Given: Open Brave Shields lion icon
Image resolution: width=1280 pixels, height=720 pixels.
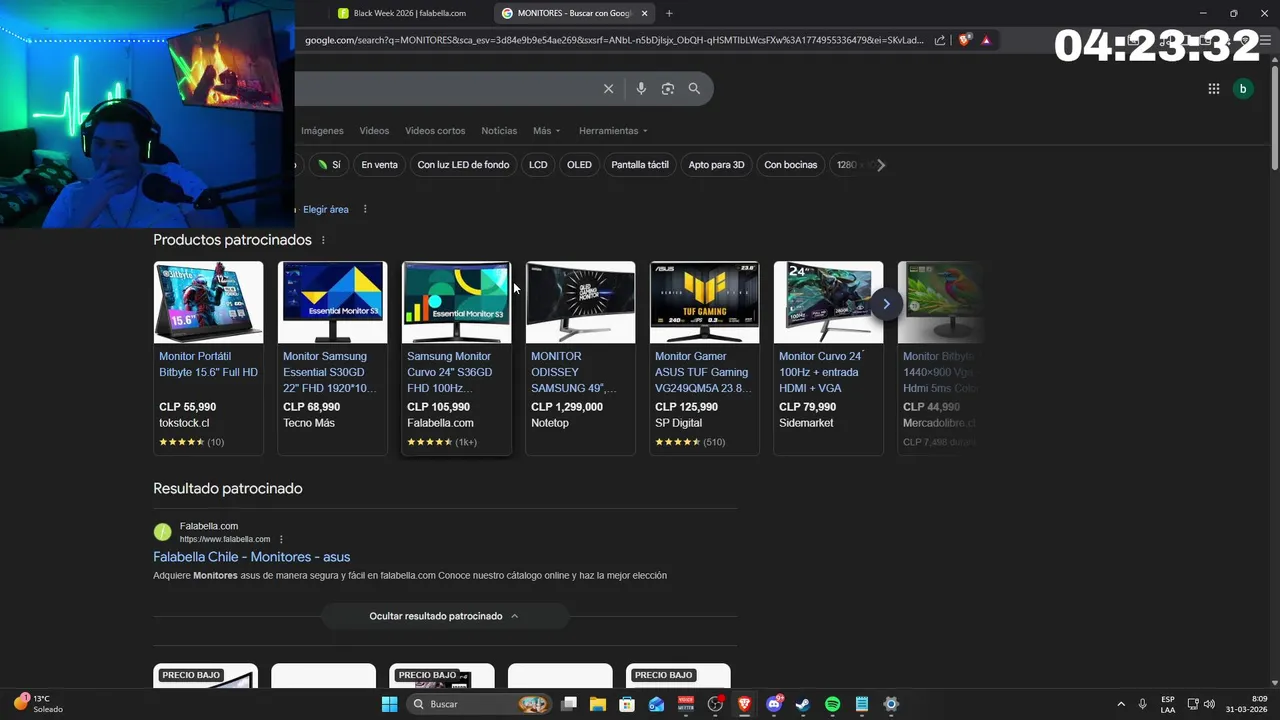Looking at the screenshot, I should (964, 41).
